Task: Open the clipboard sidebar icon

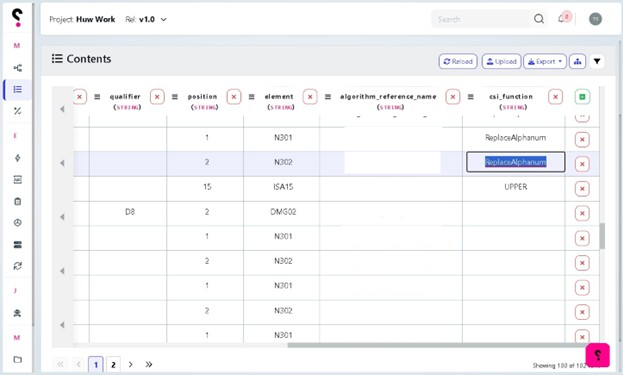Action: pyautogui.click(x=17, y=201)
